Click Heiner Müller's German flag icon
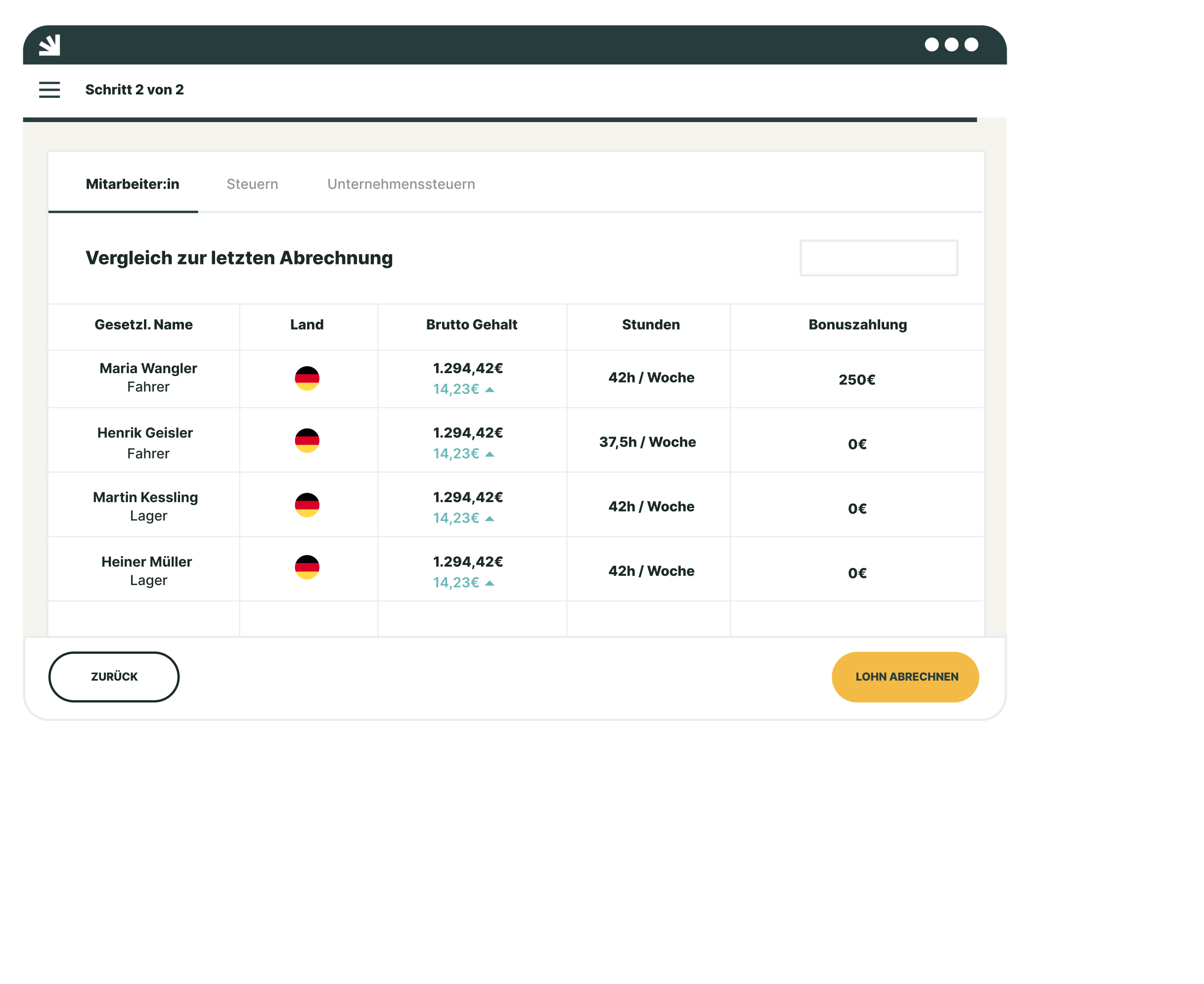The height and width of the screenshot is (984, 1204). click(x=307, y=567)
